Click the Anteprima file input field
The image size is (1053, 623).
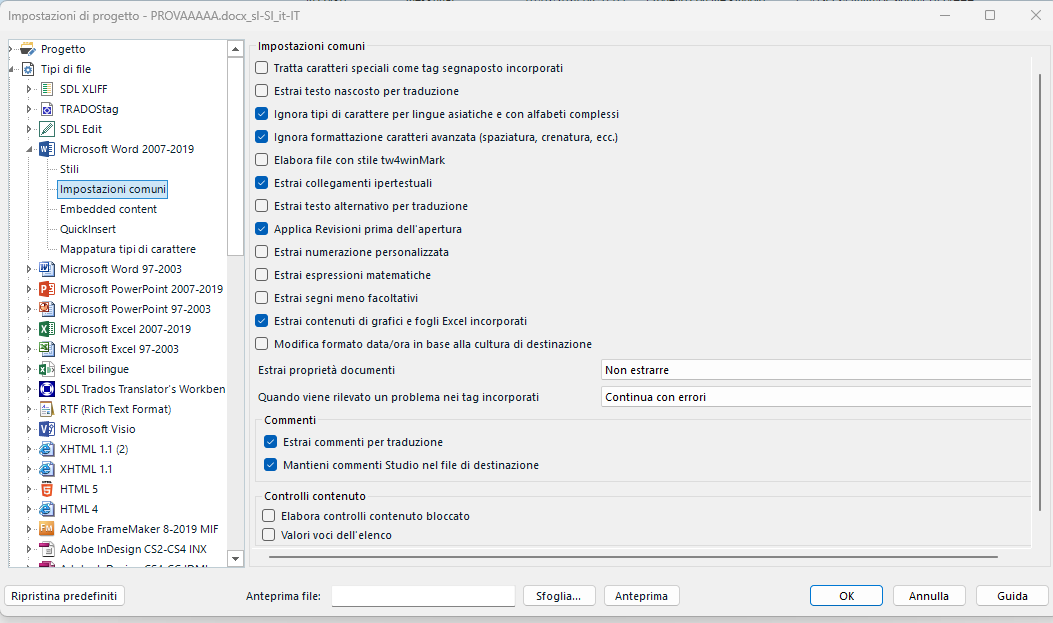click(423, 596)
